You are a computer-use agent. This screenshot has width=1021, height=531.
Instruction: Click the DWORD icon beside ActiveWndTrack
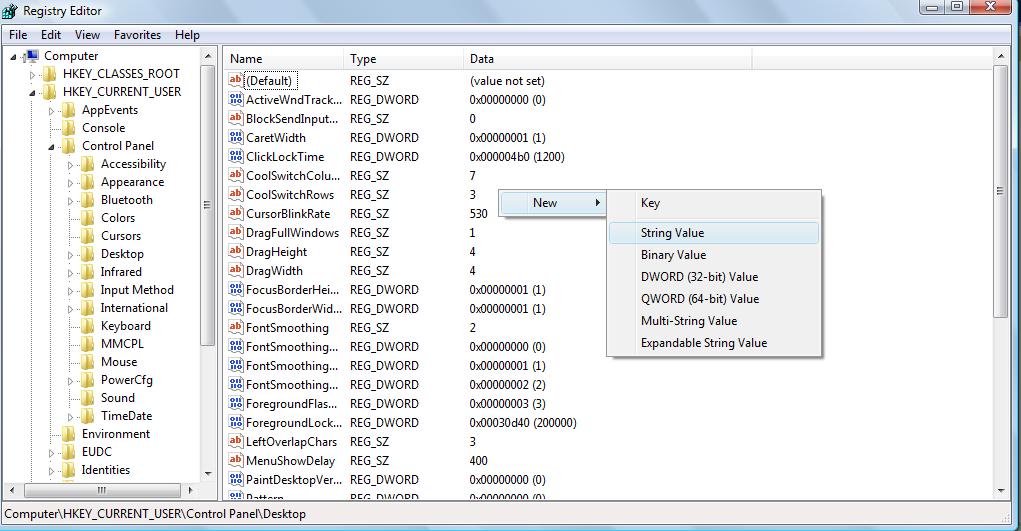236,99
